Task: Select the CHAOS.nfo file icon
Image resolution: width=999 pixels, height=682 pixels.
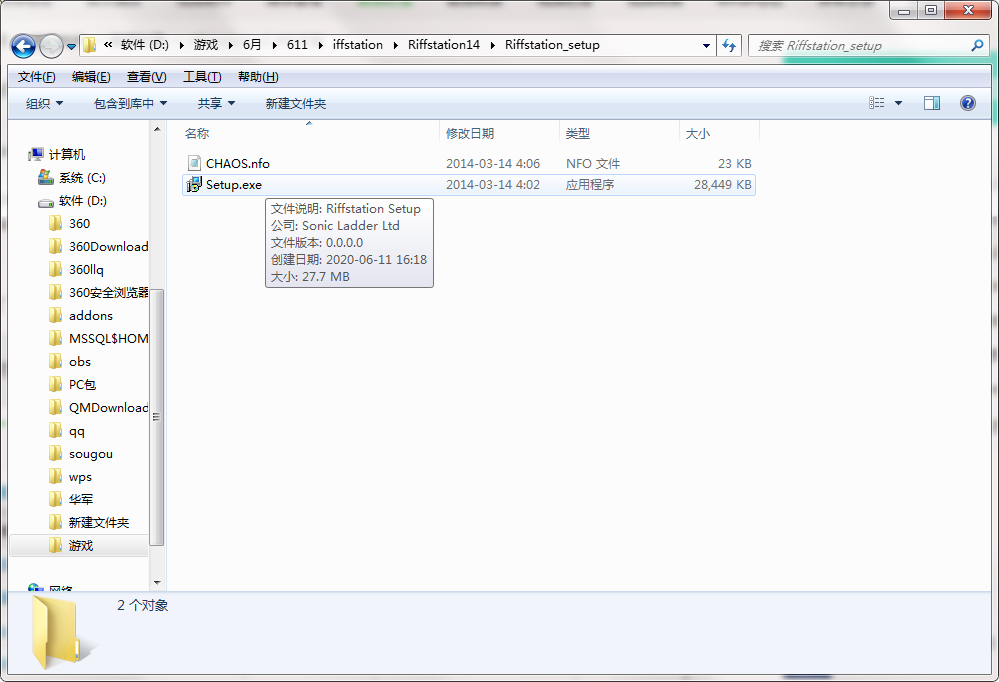Action: tap(194, 163)
